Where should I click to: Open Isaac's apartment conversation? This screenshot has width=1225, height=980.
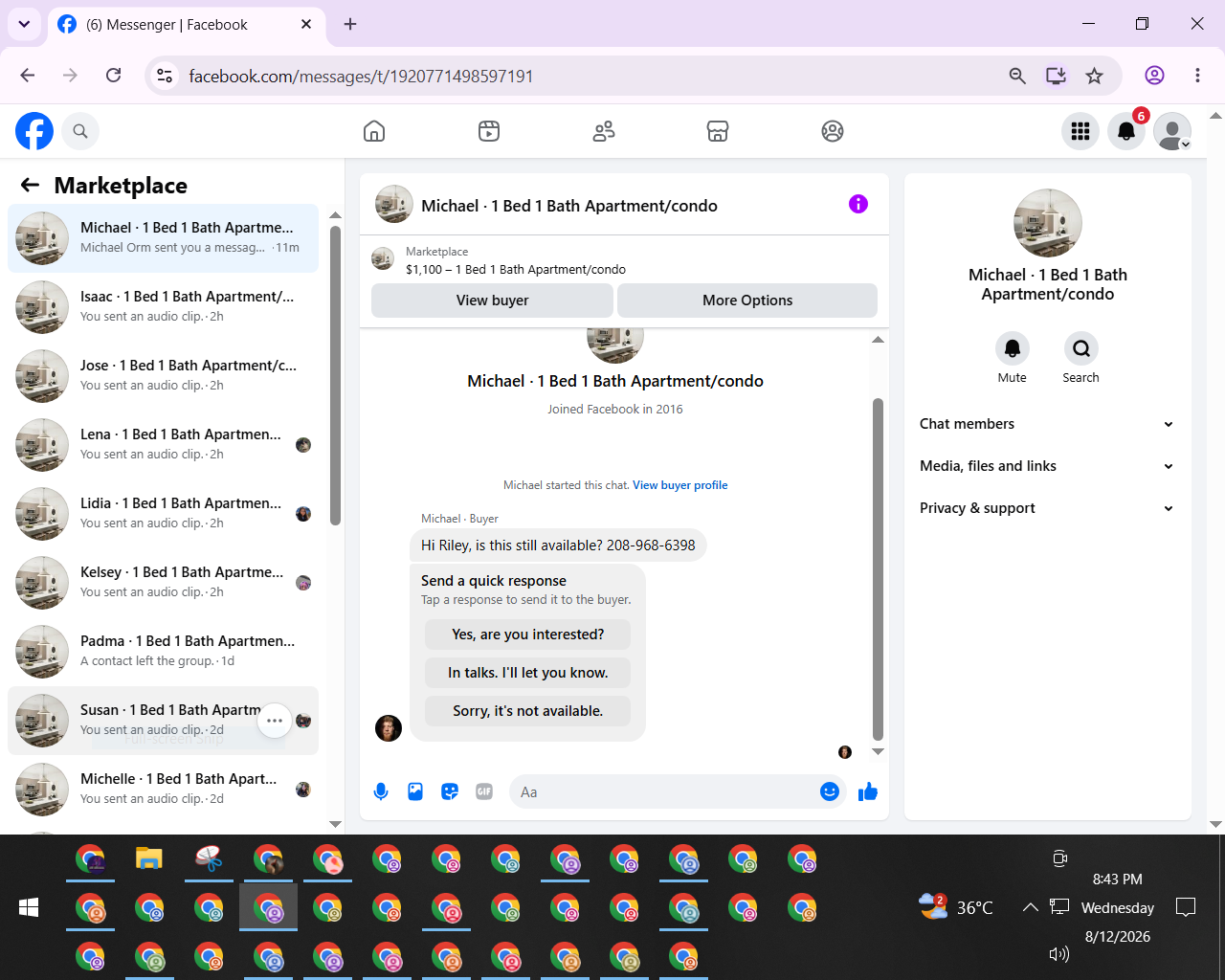tap(163, 307)
